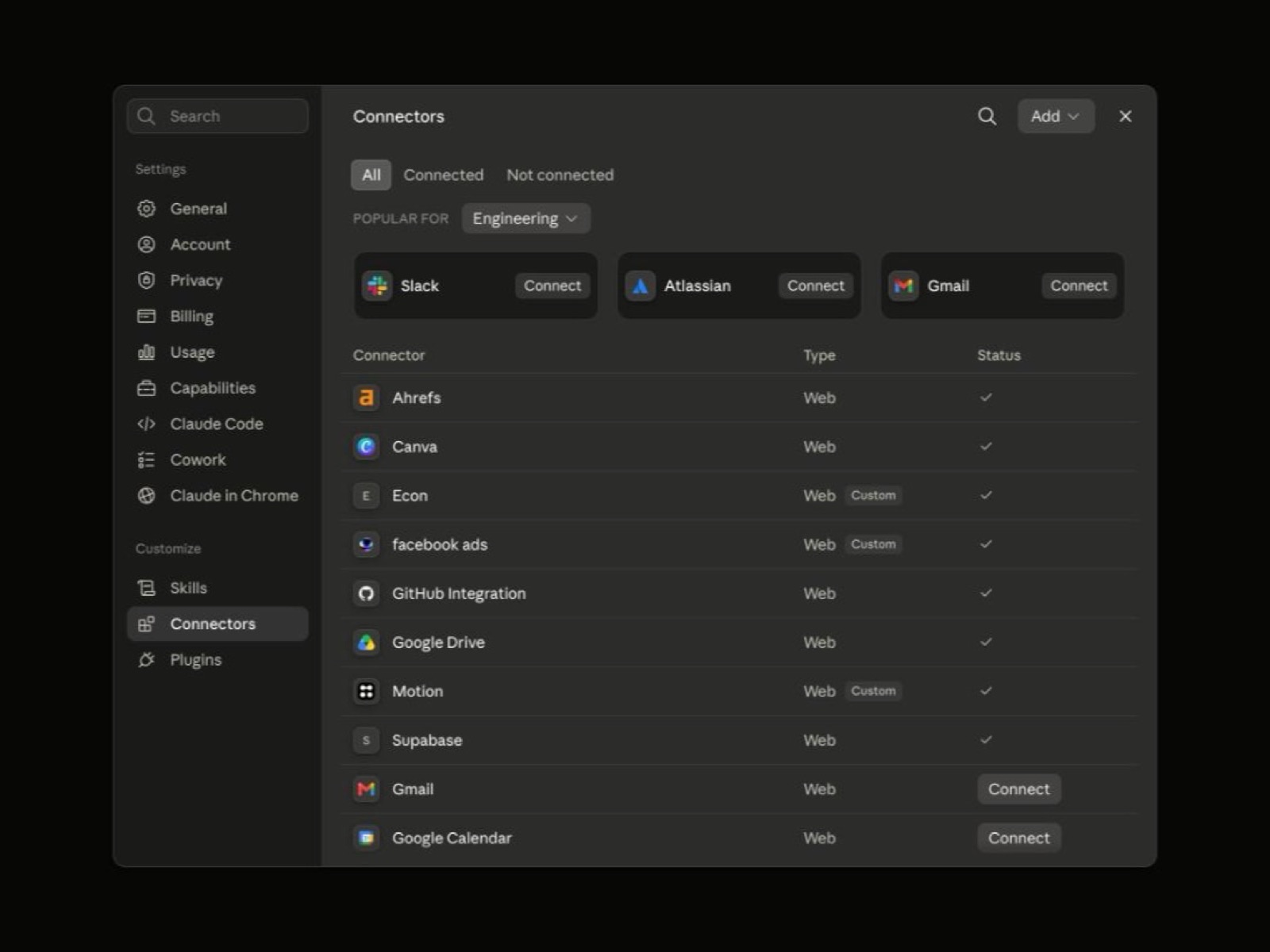Click the Supabase status checkmark
This screenshot has height=952, width=1270.
pyautogui.click(x=986, y=740)
